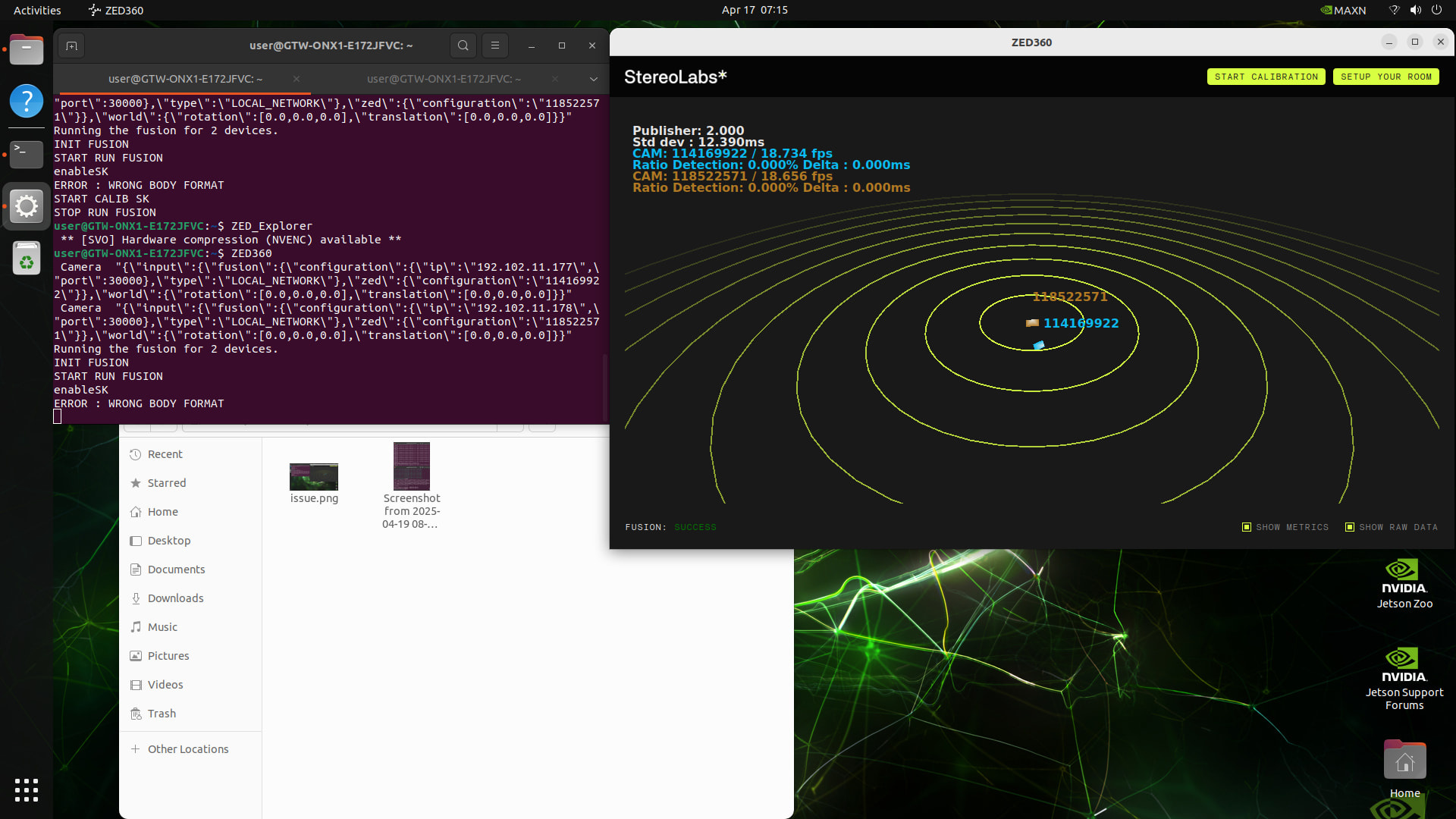Toggle the Show Raw Data checkbox

click(1350, 527)
